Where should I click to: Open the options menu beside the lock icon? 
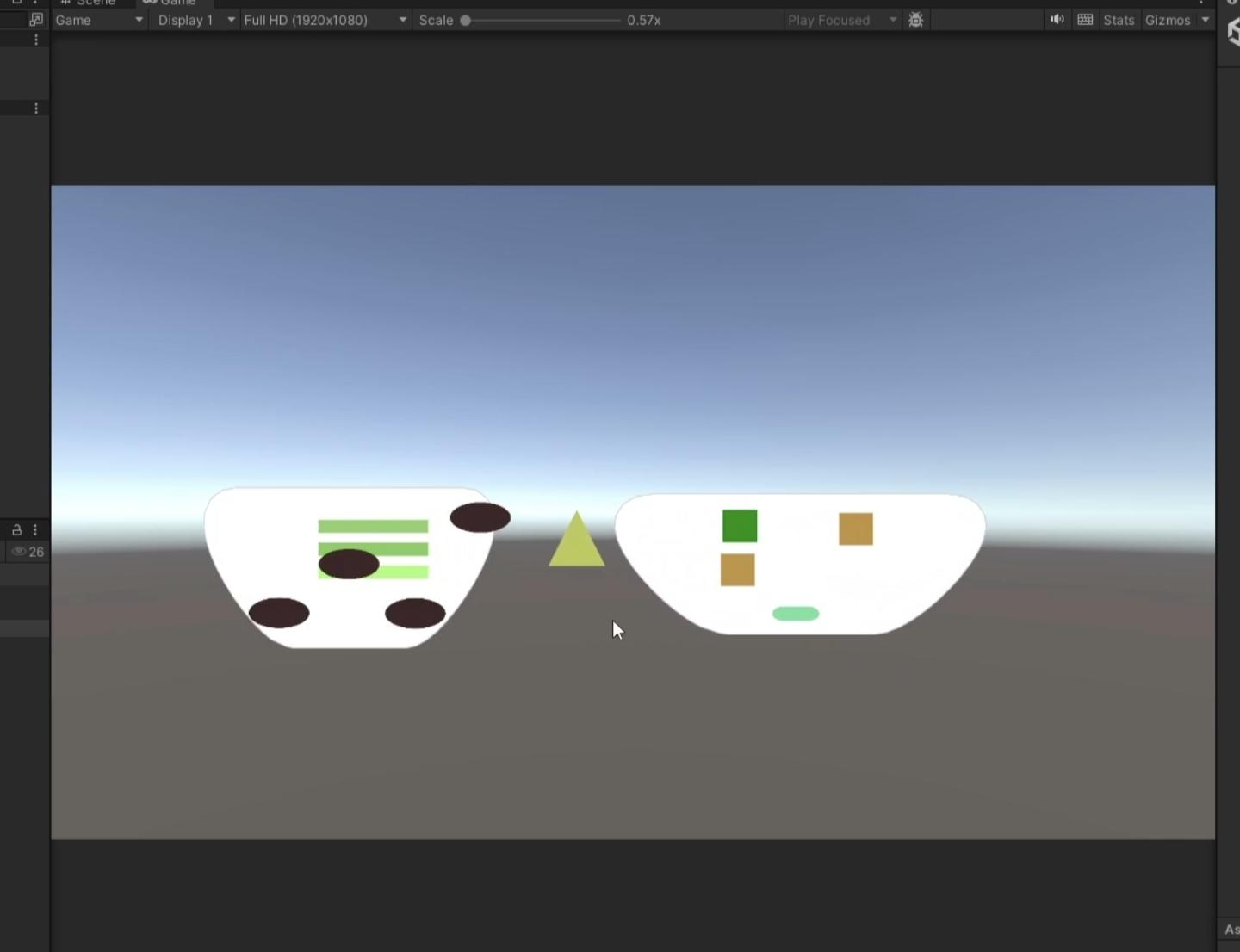35,529
